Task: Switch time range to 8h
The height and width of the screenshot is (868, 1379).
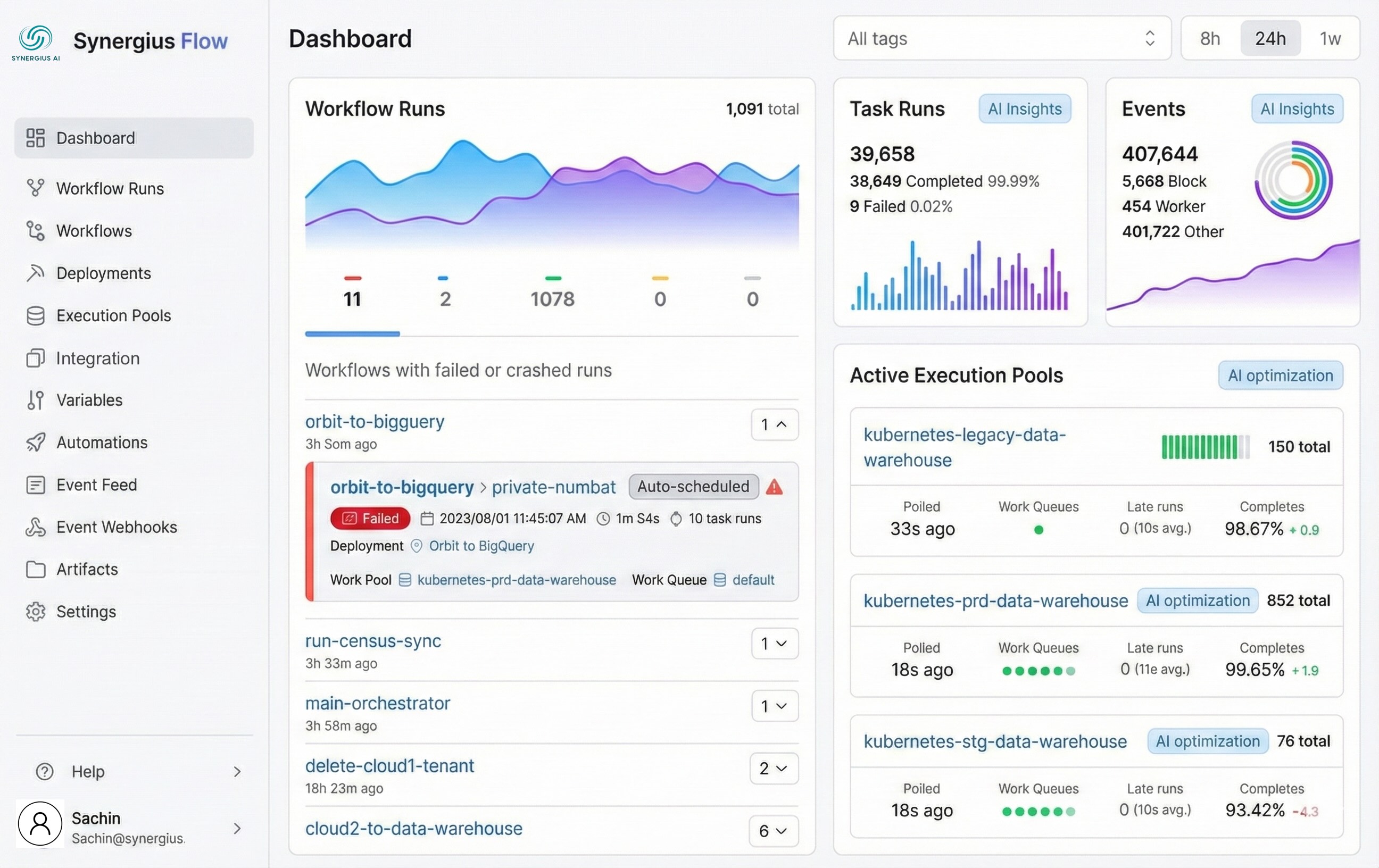Action: pyautogui.click(x=1210, y=38)
